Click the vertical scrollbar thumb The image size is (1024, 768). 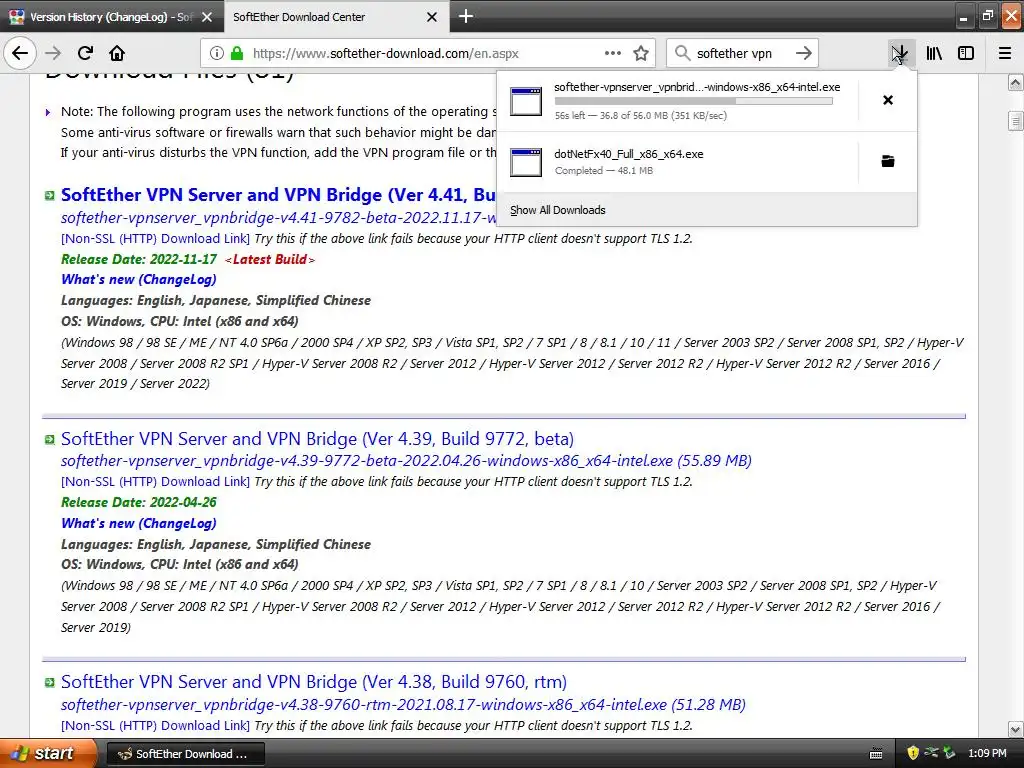point(1015,121)
